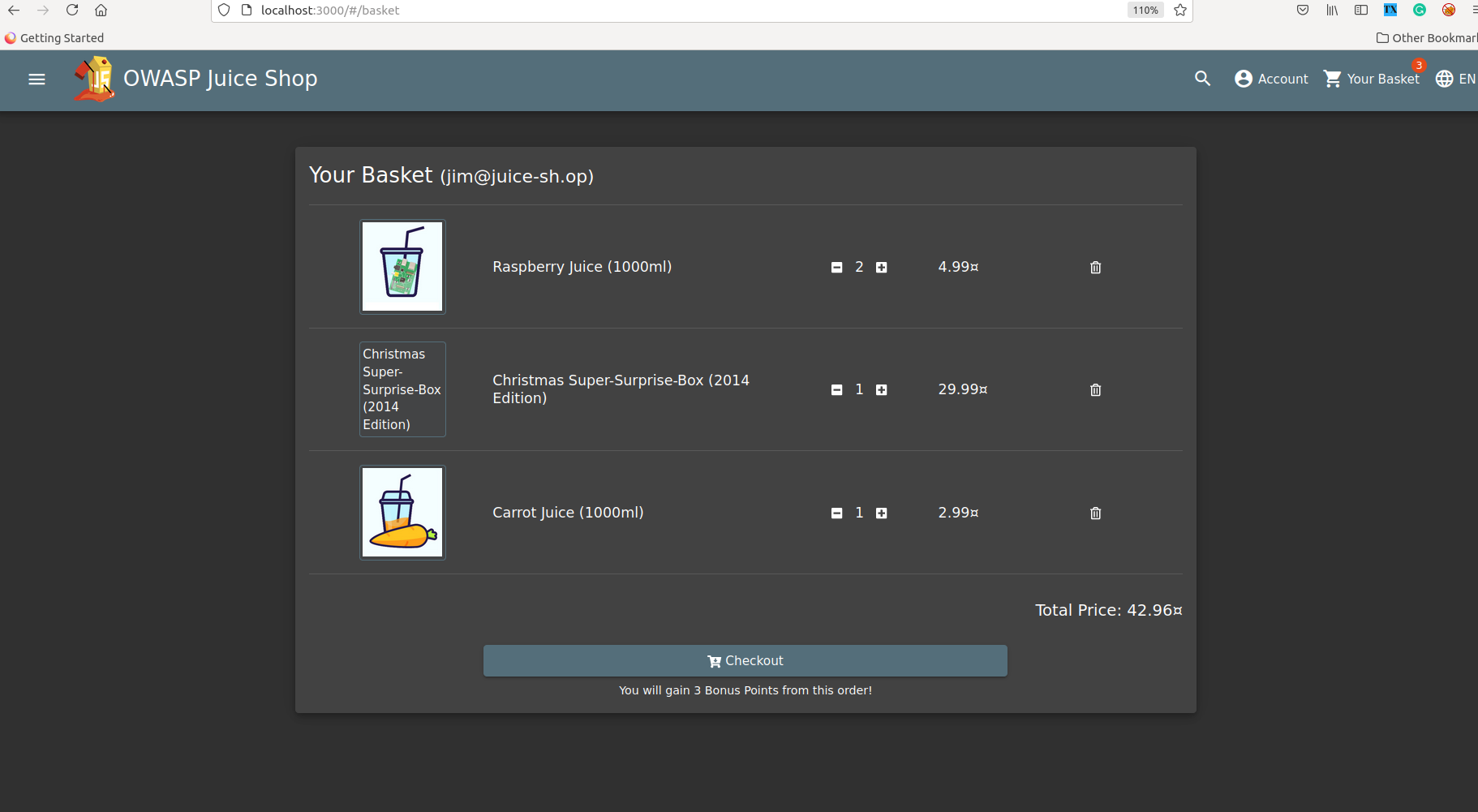This screenshot has width=1478, height=812.
Task: Click the browser Back arrow
Action: pyautogui.click(x=14, y=11)
